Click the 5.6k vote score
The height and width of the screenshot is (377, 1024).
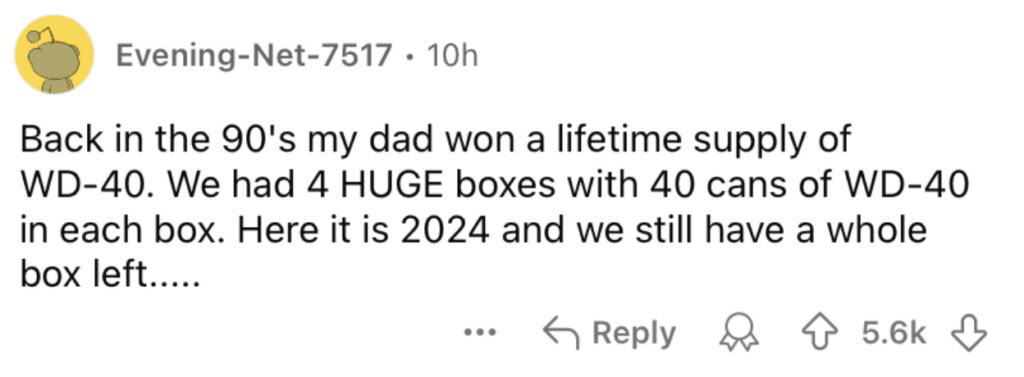point(894,334)
